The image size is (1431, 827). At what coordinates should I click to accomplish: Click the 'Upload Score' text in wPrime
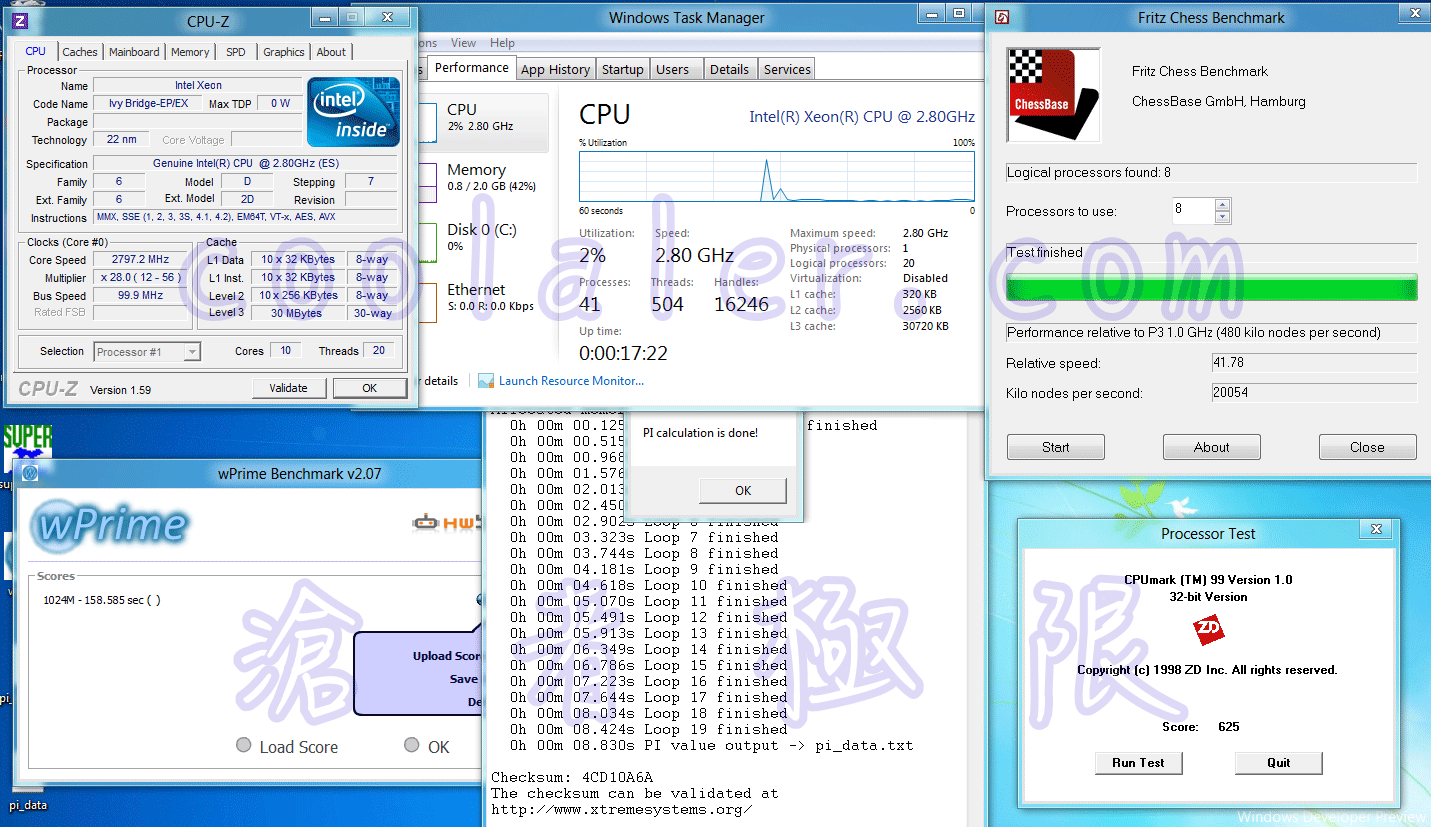coord(447,656)
